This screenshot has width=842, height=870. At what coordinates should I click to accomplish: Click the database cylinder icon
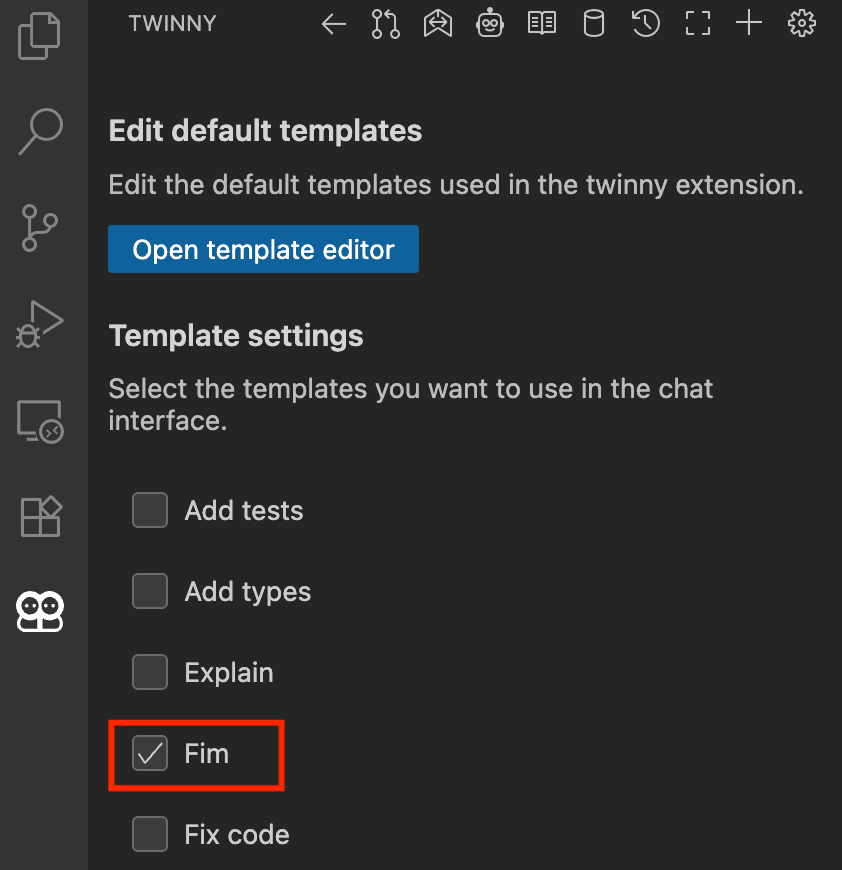click(x=594, y=24)
